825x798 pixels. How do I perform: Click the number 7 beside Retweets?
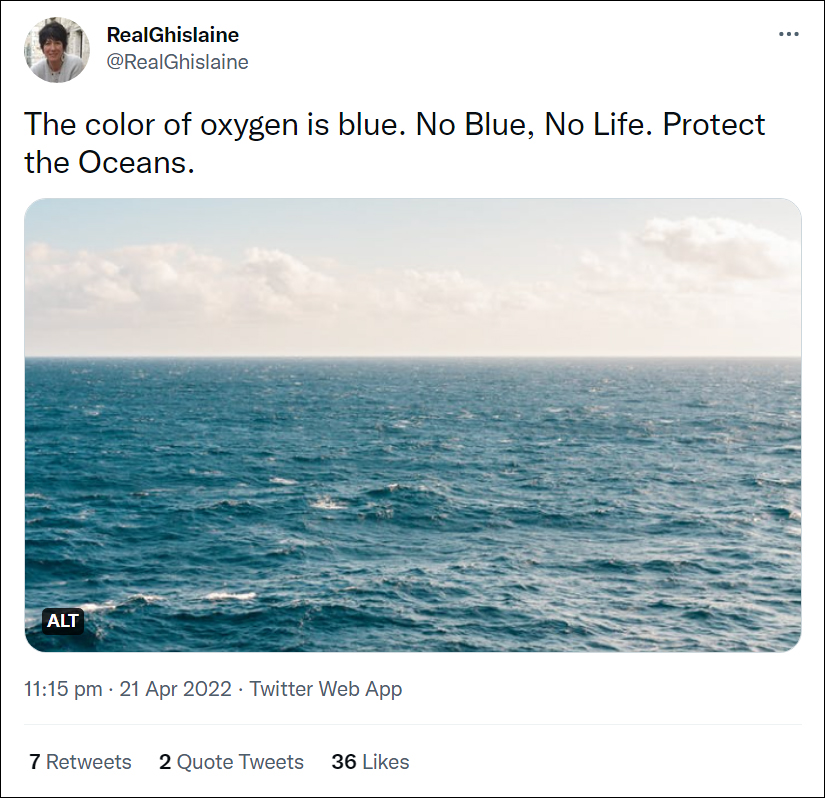(34, 762)
